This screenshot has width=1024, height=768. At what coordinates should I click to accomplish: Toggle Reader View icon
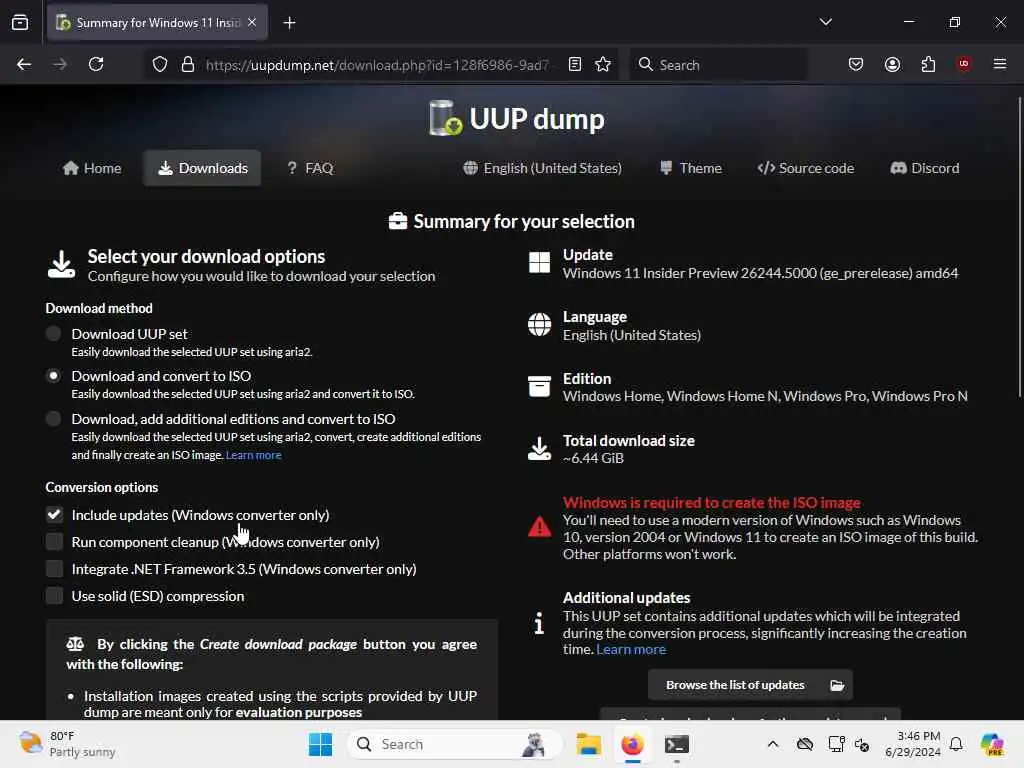(x=575, y=64)
